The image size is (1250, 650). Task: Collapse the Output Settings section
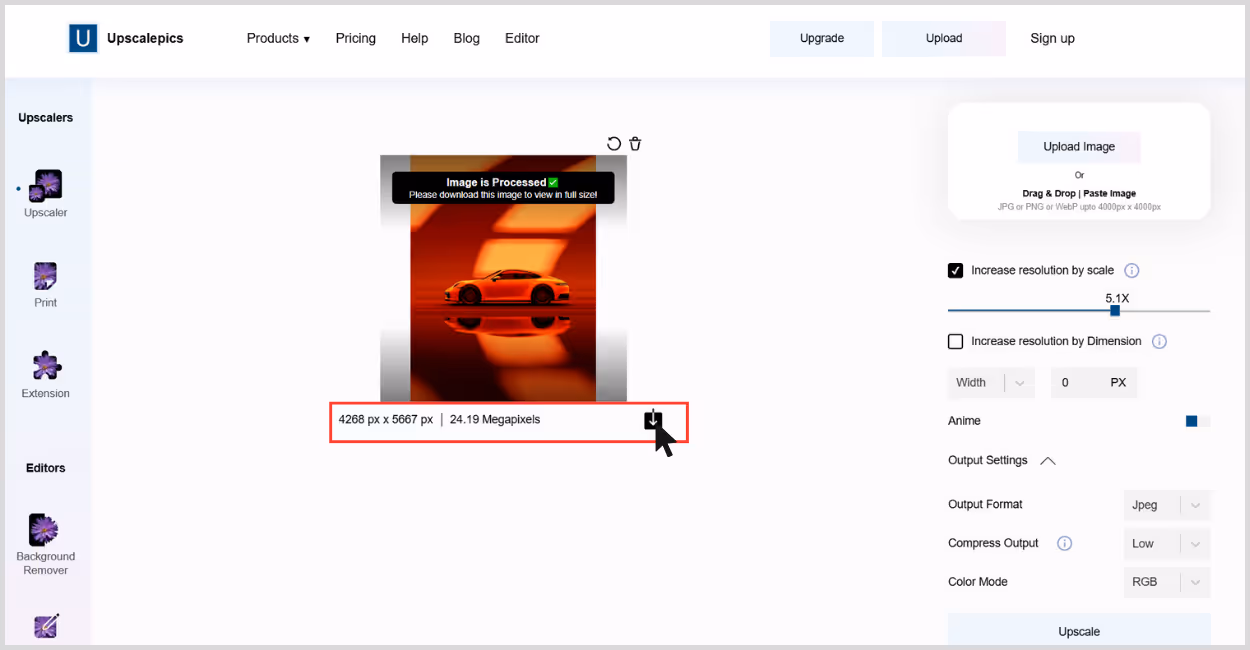coord(1048,461)
